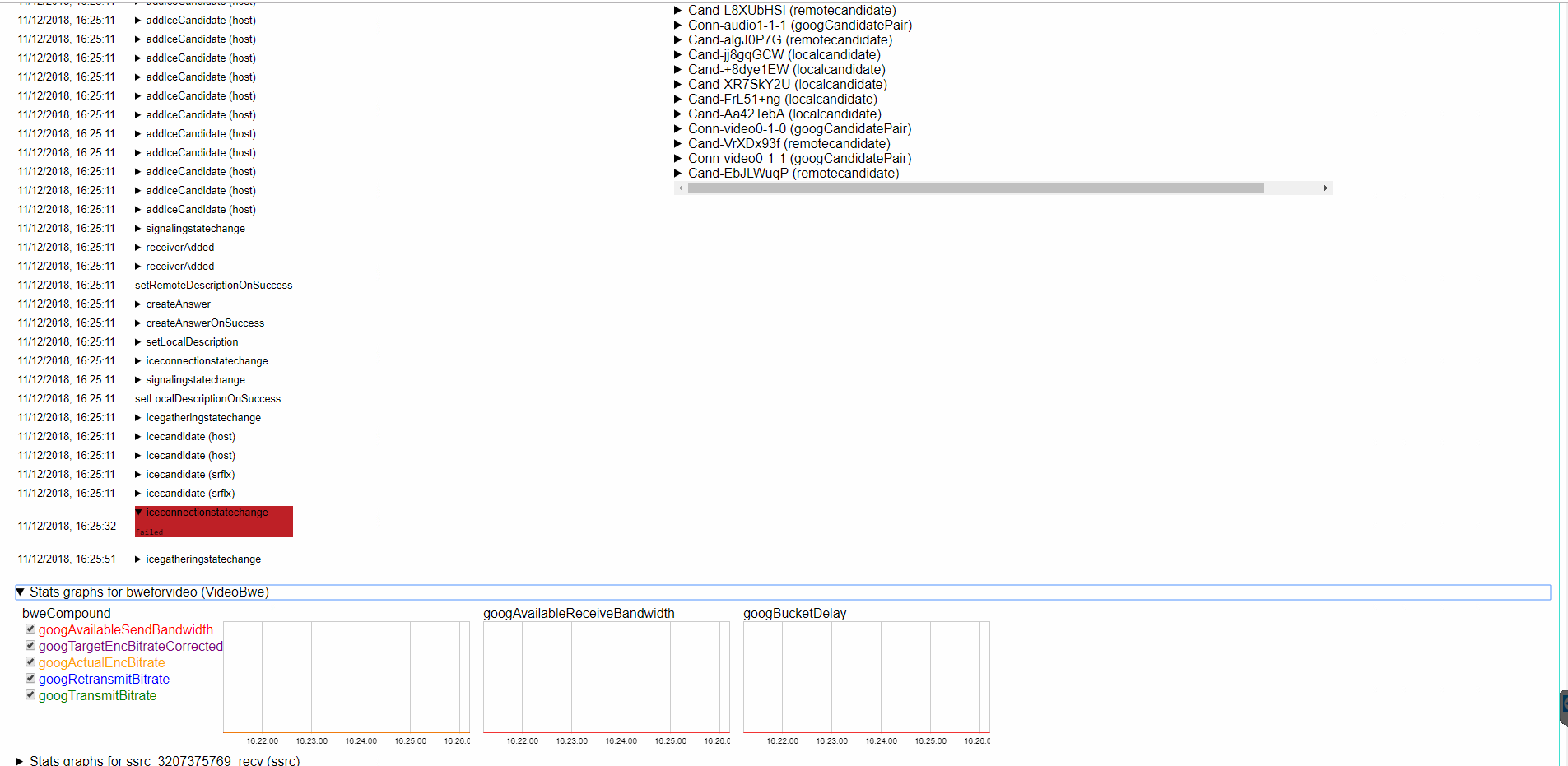Expand the last icegatheringstatechange event
This screenshot has width=1568, height=766.
137,559
